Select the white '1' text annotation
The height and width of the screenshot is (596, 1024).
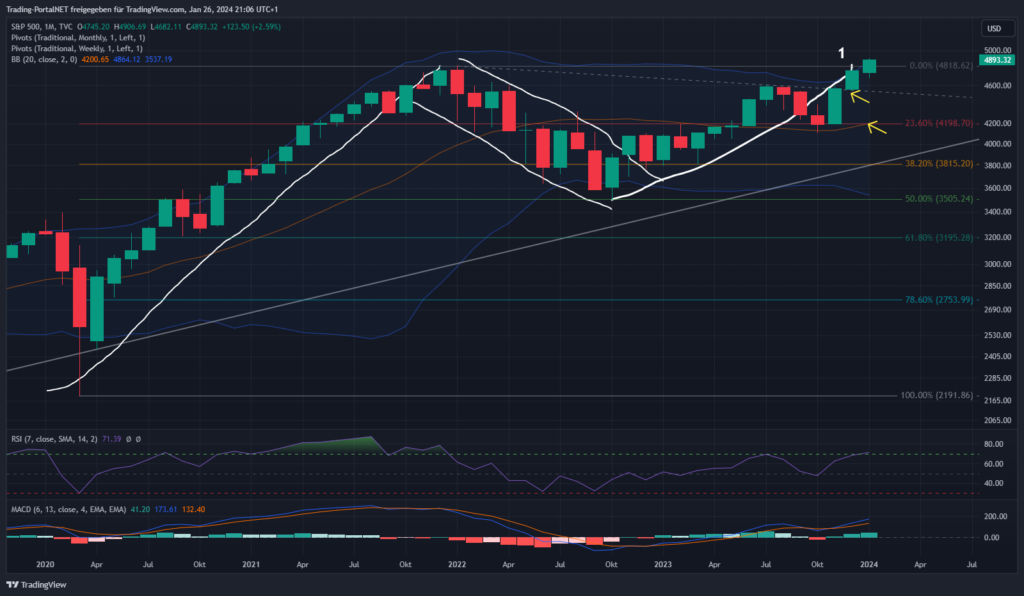click(x=841, y=50)
